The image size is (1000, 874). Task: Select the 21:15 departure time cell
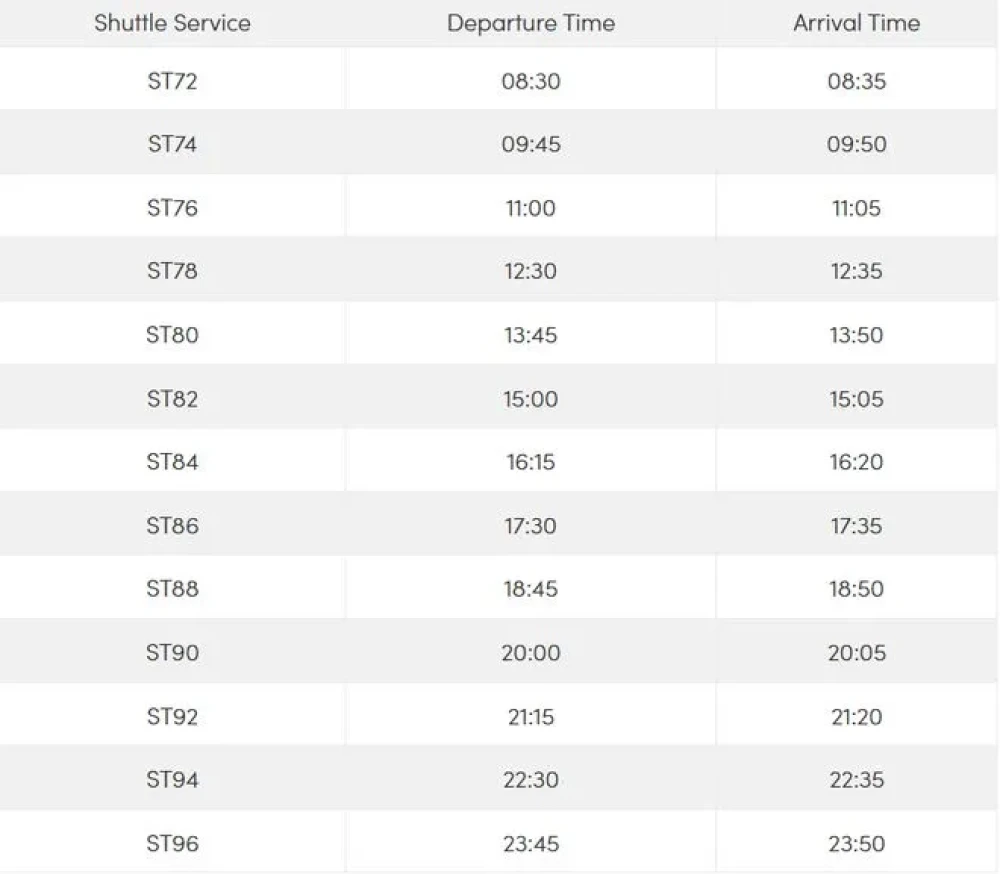(531, 717)
